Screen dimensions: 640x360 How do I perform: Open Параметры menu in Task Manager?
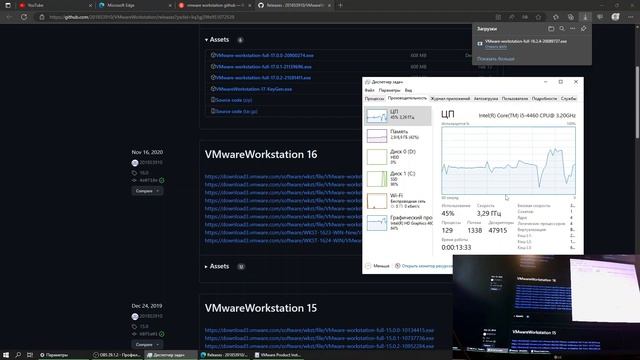[x=389, y=90]
